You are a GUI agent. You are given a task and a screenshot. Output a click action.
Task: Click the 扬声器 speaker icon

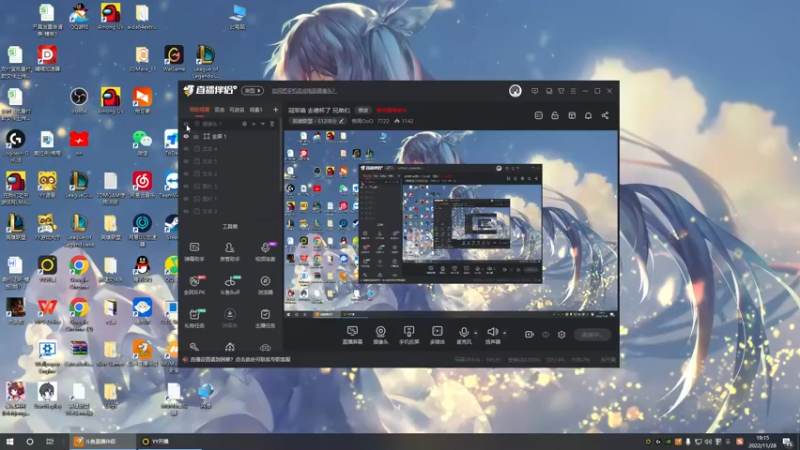point(492,333)
